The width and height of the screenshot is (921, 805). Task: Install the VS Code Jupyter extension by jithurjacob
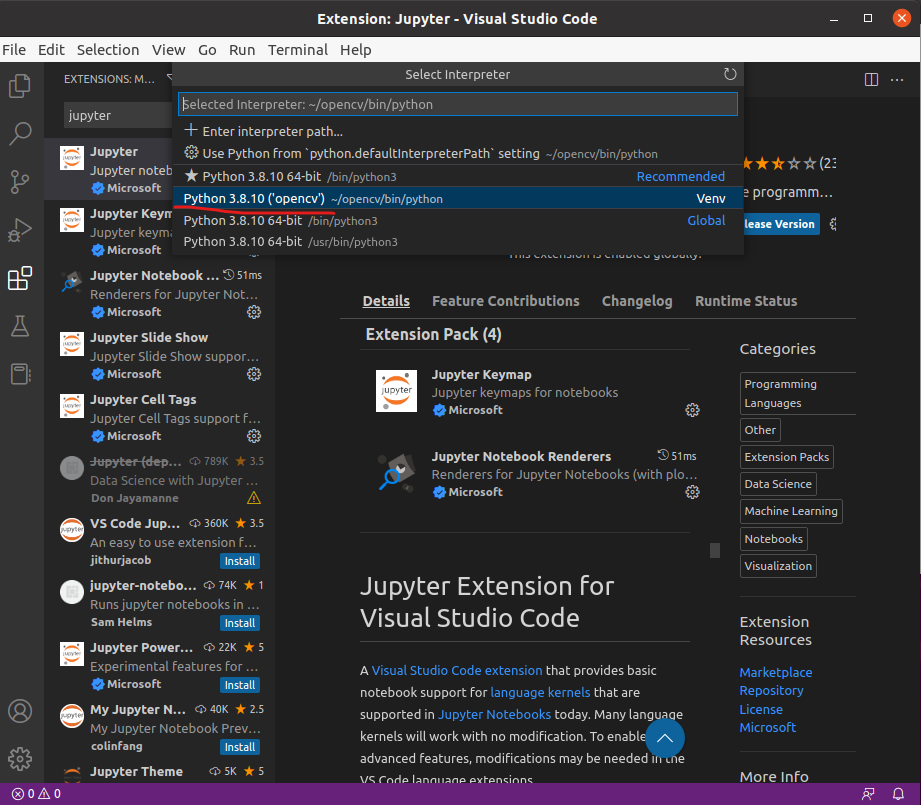(x=240, y=561)
